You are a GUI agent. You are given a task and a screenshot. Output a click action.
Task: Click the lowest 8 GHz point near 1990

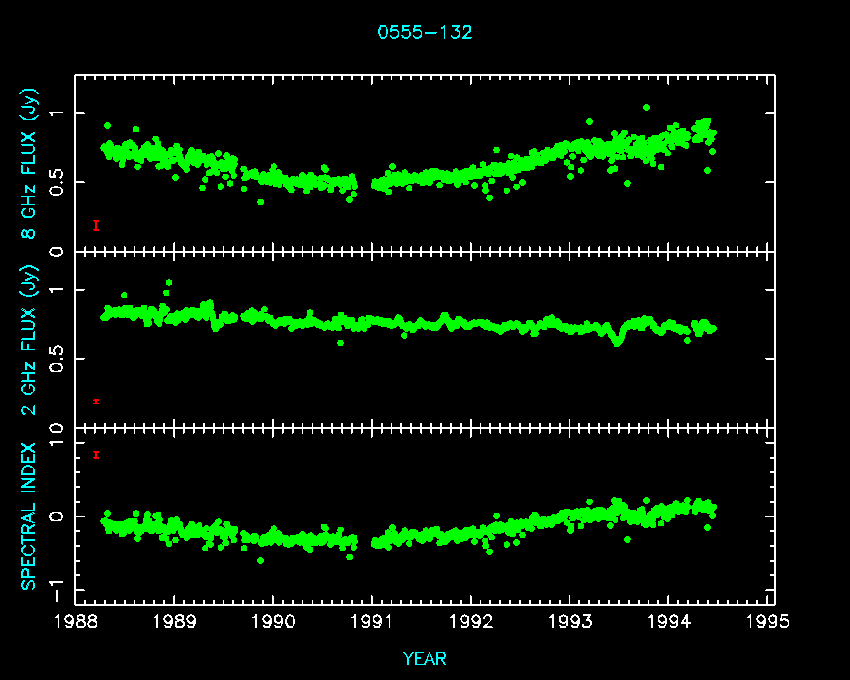coord(261,202)
